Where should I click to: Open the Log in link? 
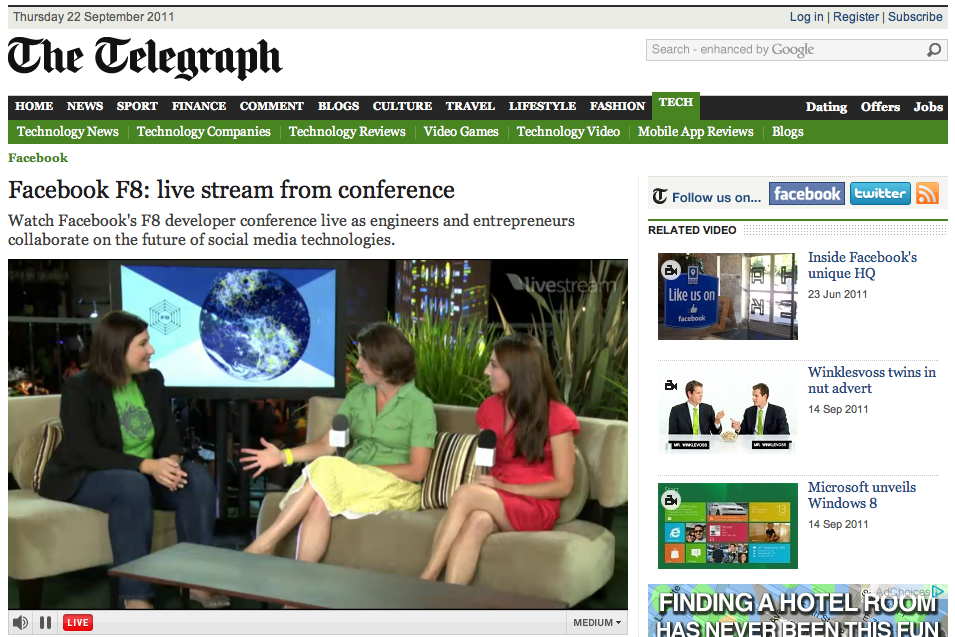(806, 17)
